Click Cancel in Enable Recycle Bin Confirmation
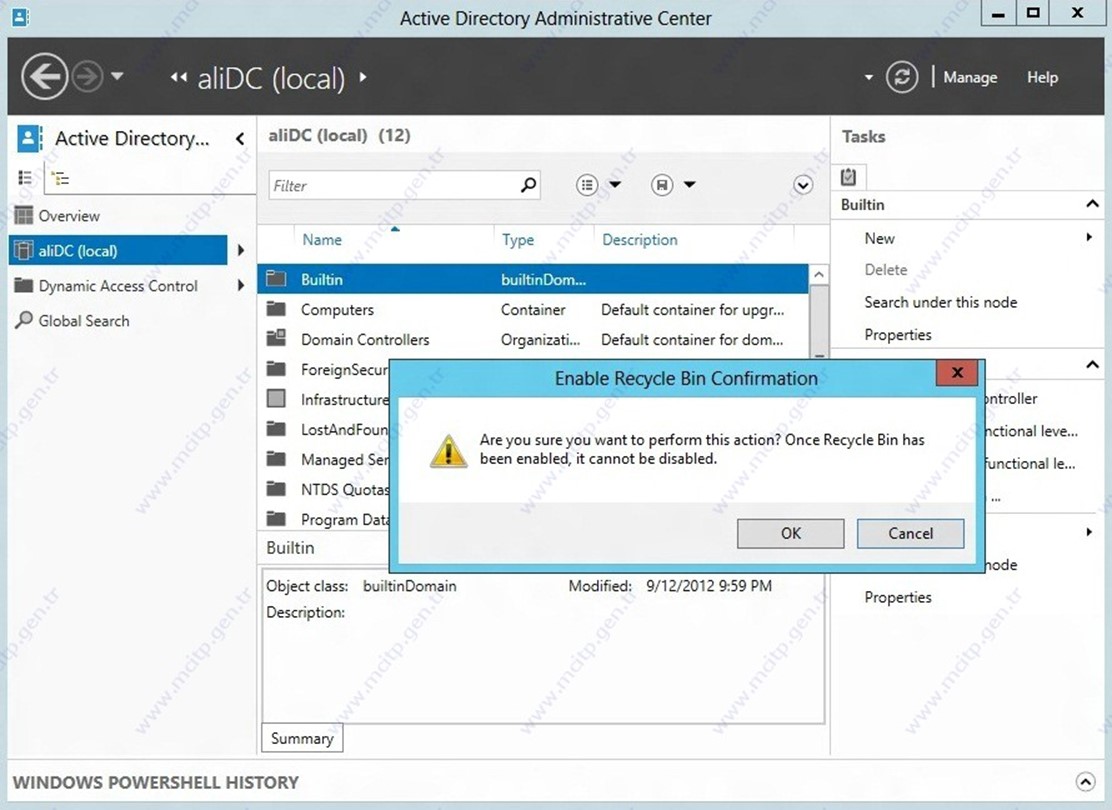1112x810 pixels. 911,533
